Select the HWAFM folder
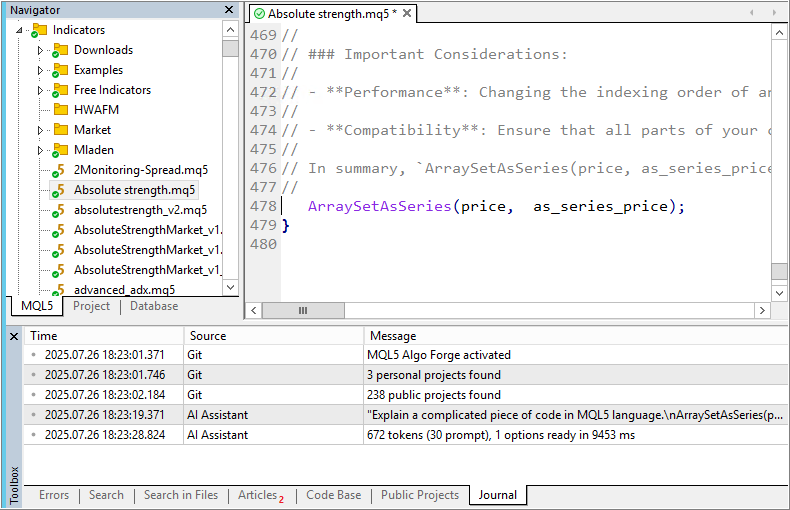This screenshot has height=510, width=790. [x=96, y=110]
